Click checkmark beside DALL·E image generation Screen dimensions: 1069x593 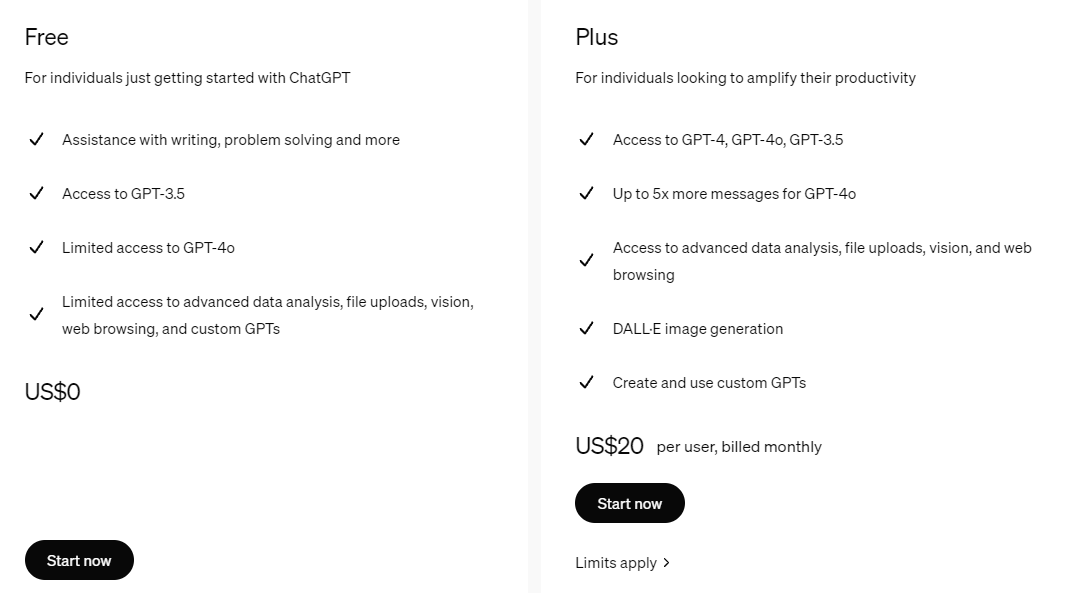point(586,329)
